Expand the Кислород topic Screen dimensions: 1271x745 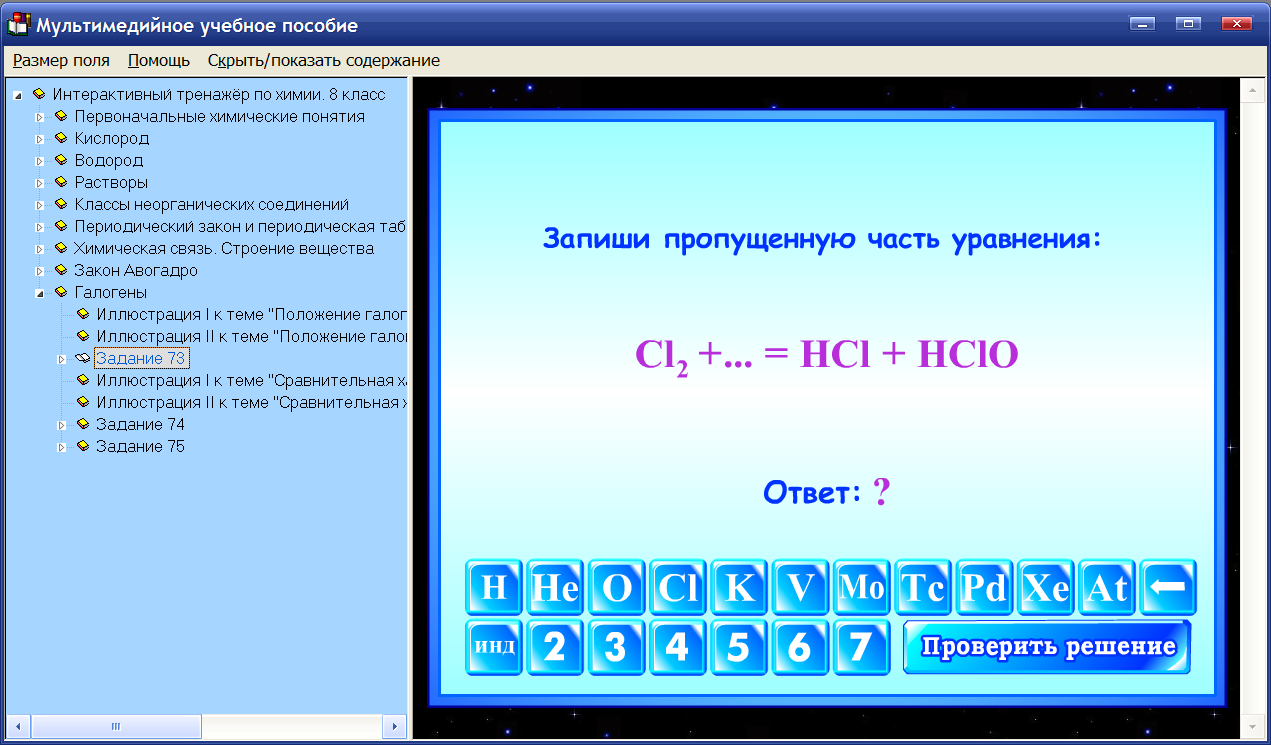[39, 138]
